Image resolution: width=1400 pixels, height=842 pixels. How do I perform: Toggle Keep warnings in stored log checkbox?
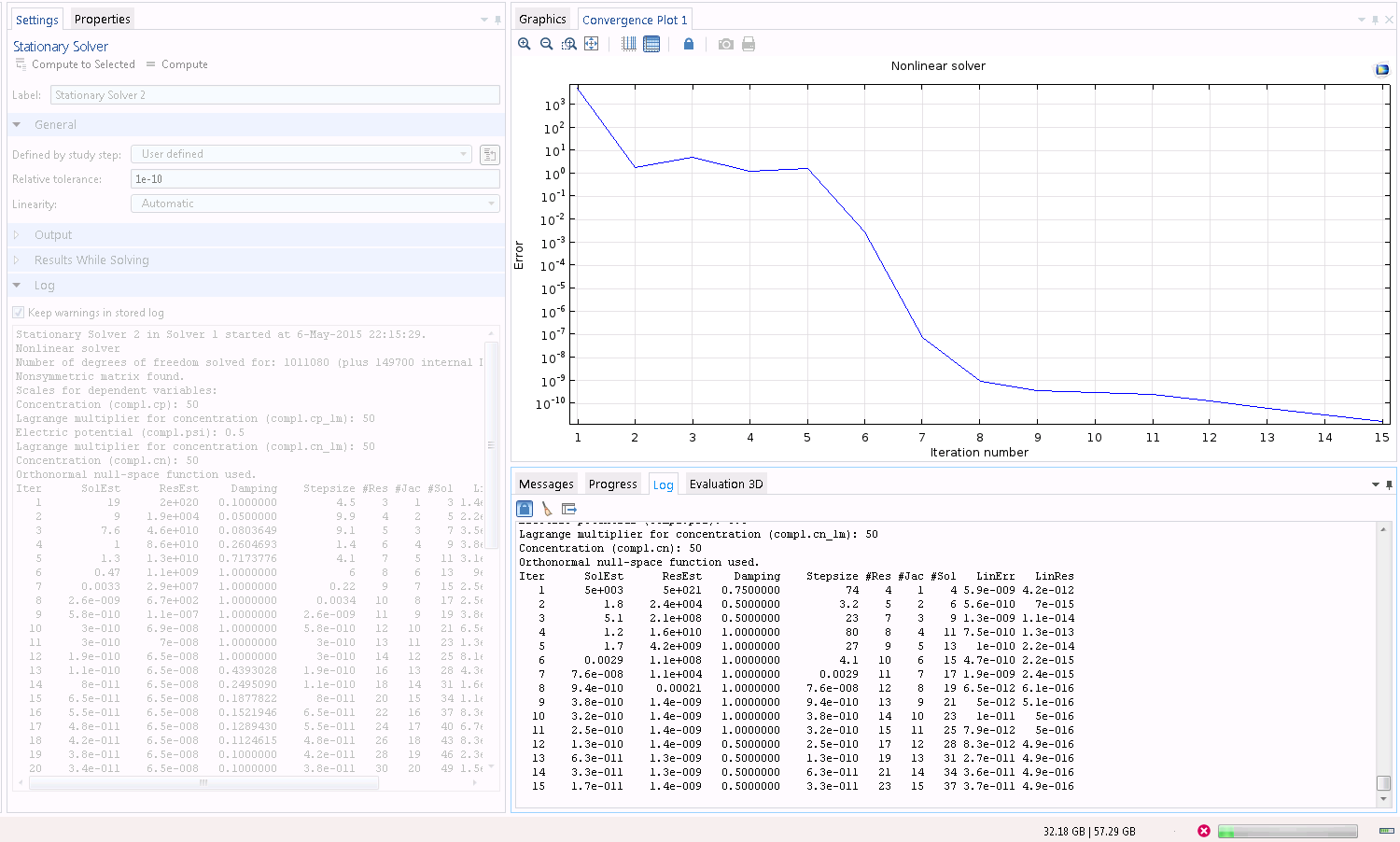tap(18, 313)
